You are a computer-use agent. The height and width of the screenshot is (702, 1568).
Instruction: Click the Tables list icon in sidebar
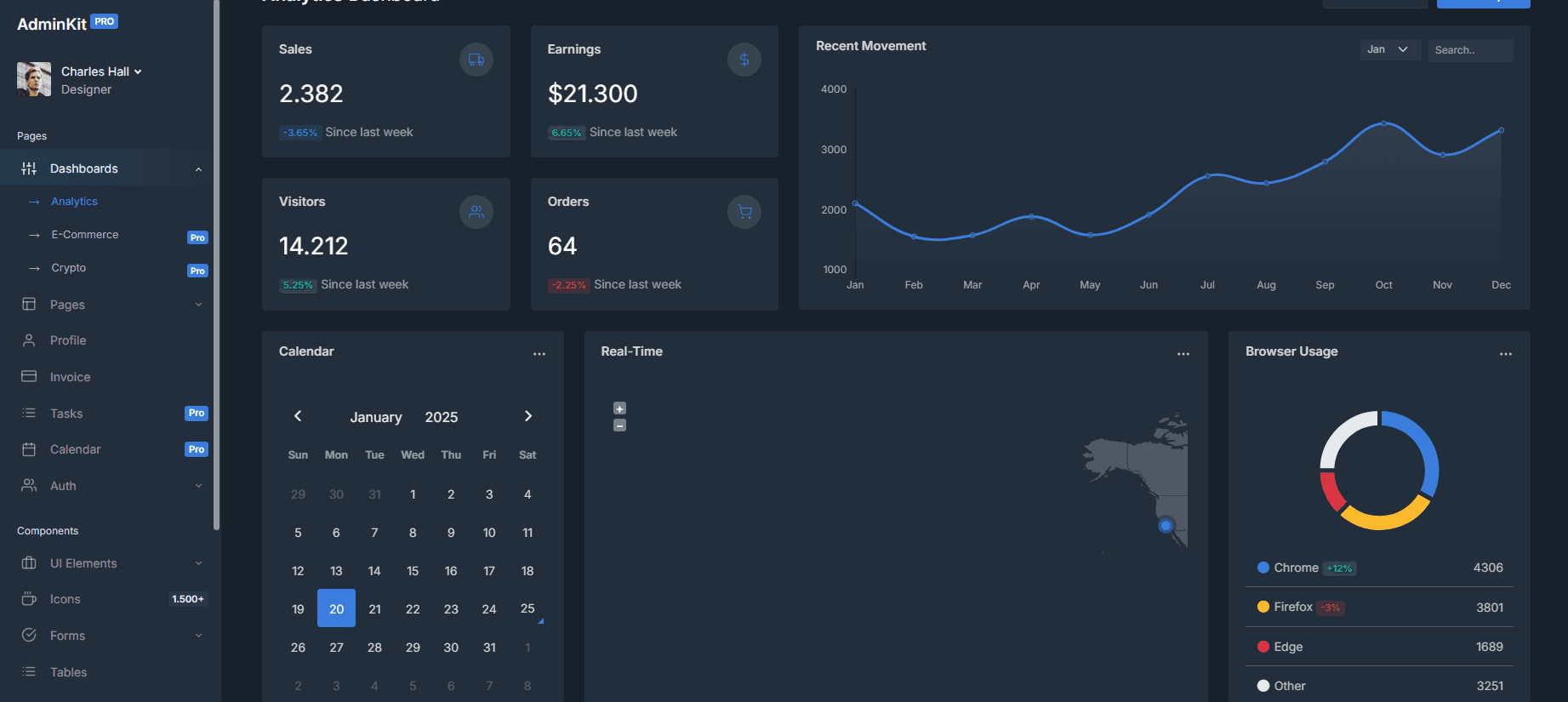(29, 671)
